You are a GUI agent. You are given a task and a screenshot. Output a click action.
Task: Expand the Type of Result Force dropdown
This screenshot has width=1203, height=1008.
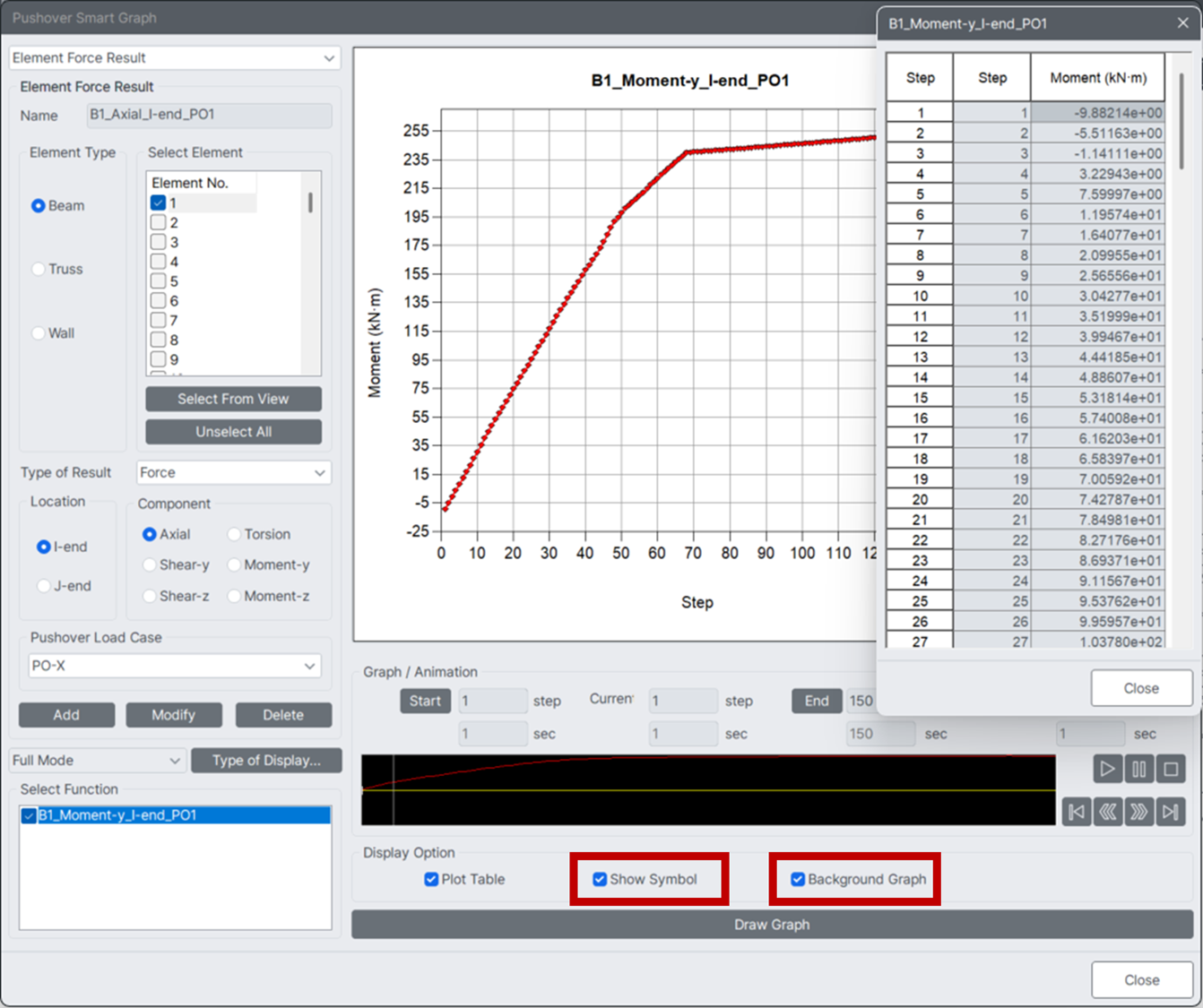pyautogui.click(x=320, y=472)
